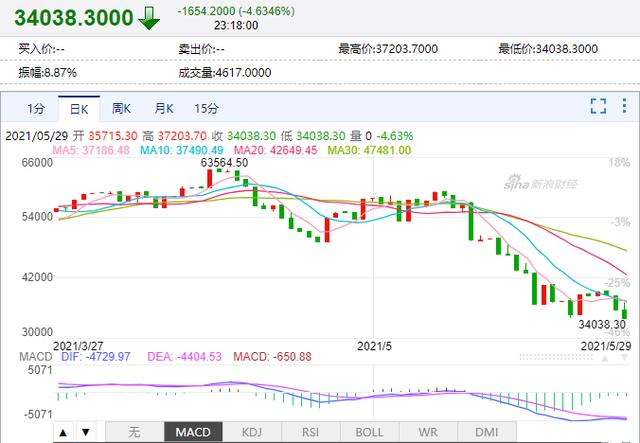Click the change value -1654.2000 (-4.6346%)
Viewport: 640px width, 443px height.
pyautogui.click(x=236, y=11)
